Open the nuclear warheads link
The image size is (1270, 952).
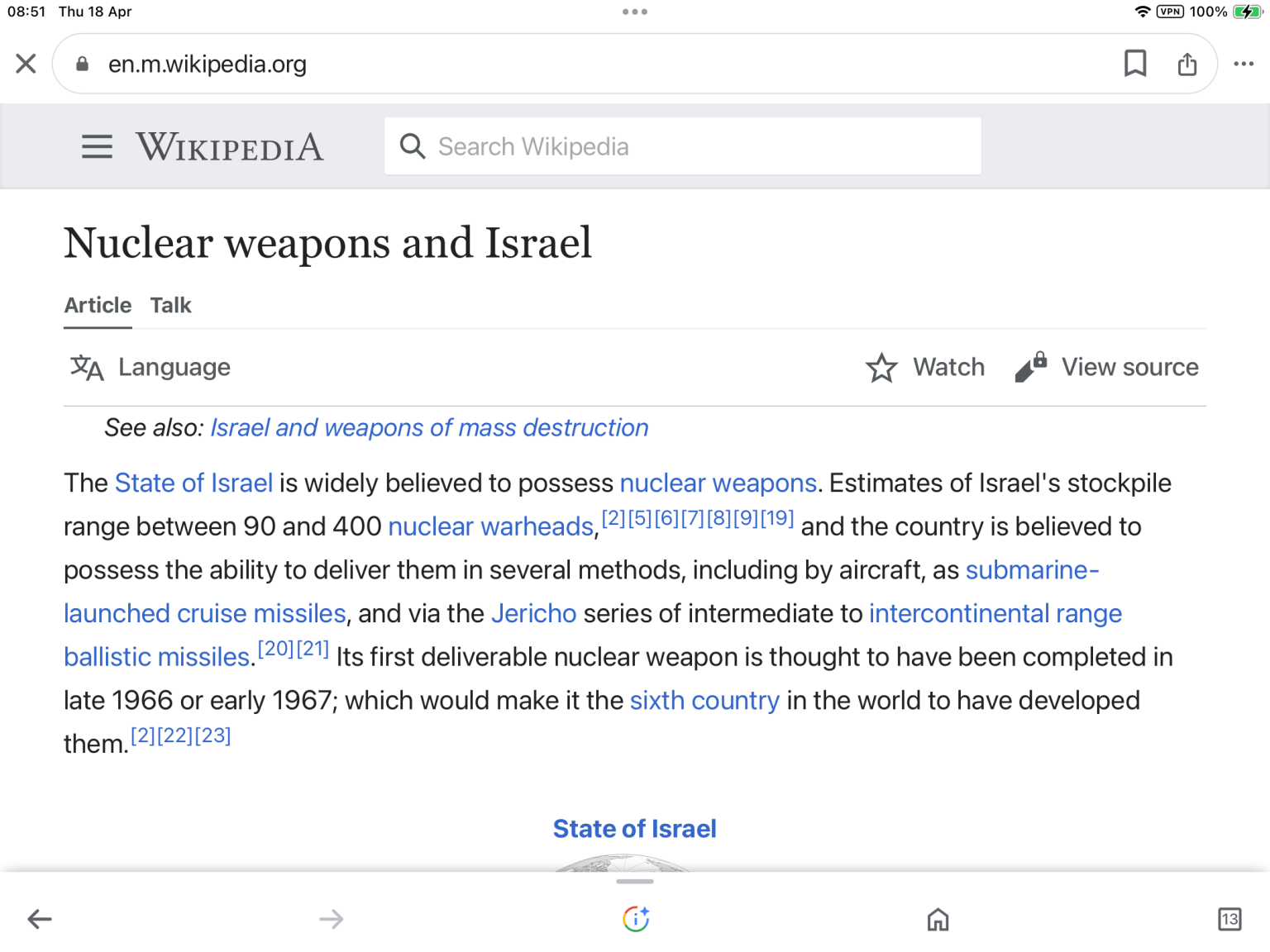click(491, 526)
